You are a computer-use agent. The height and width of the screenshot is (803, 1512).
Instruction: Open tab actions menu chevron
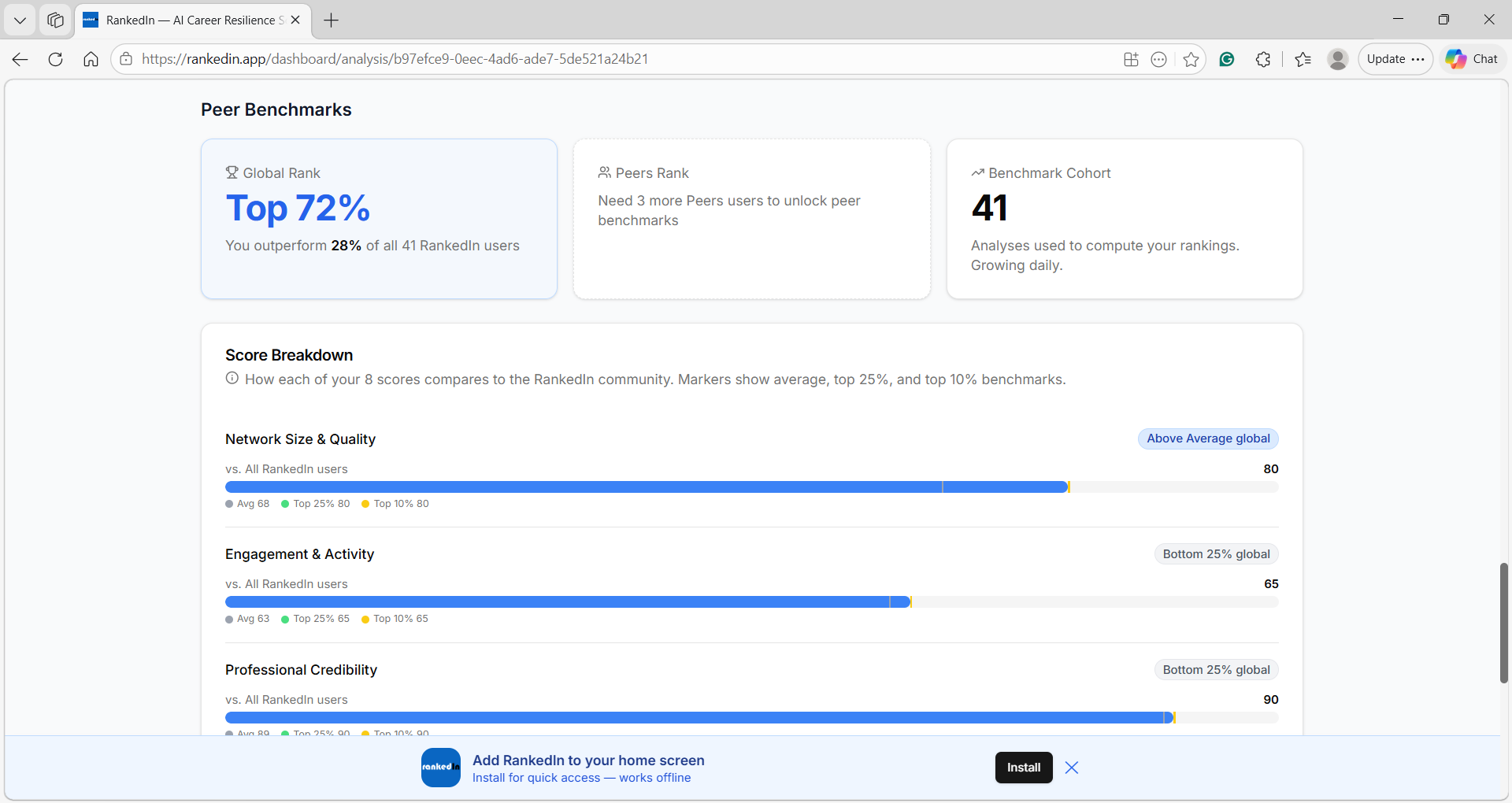20,20
